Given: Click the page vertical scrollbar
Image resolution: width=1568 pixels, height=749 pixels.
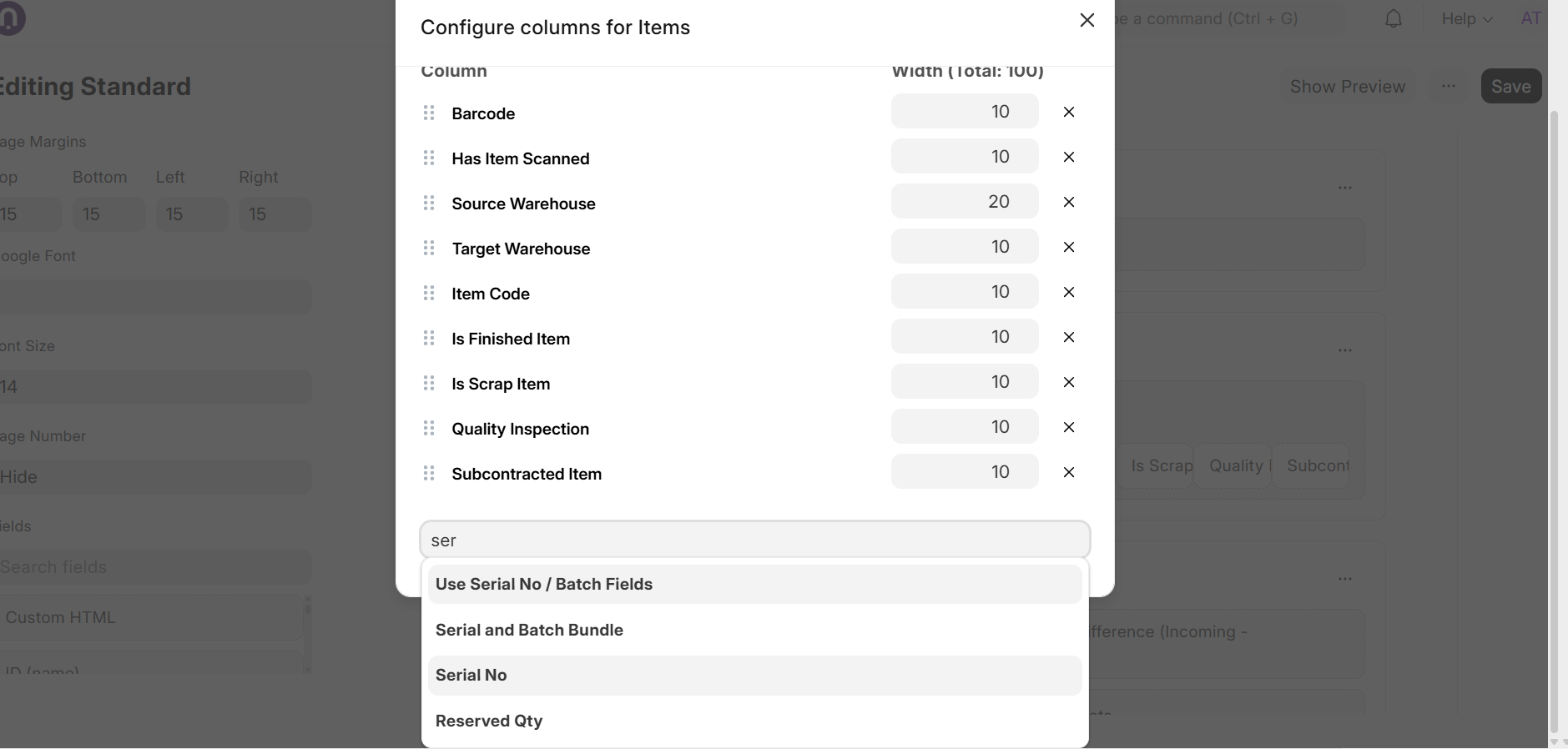Looking at the screenshot, I should 1553,417.
